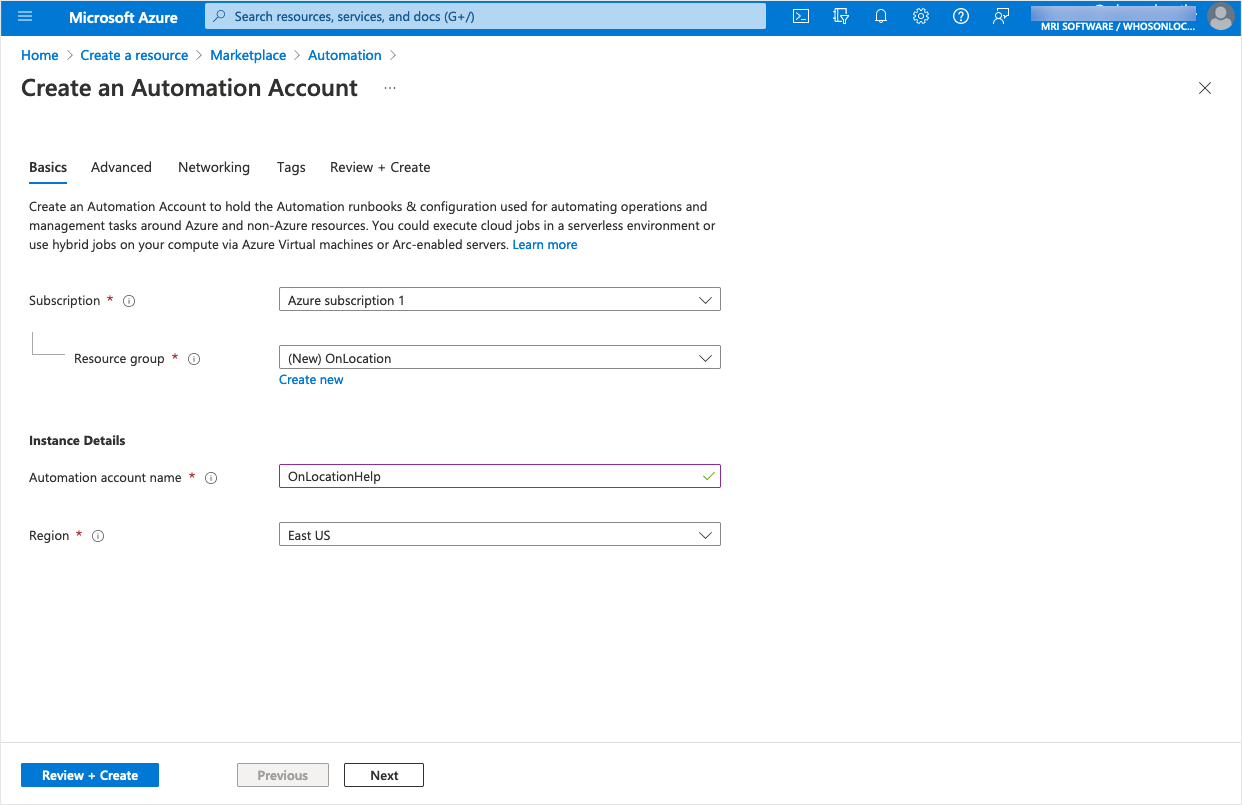Click the Create an Automation Account title
This screenshot has width=1242, height=805.
189,88
